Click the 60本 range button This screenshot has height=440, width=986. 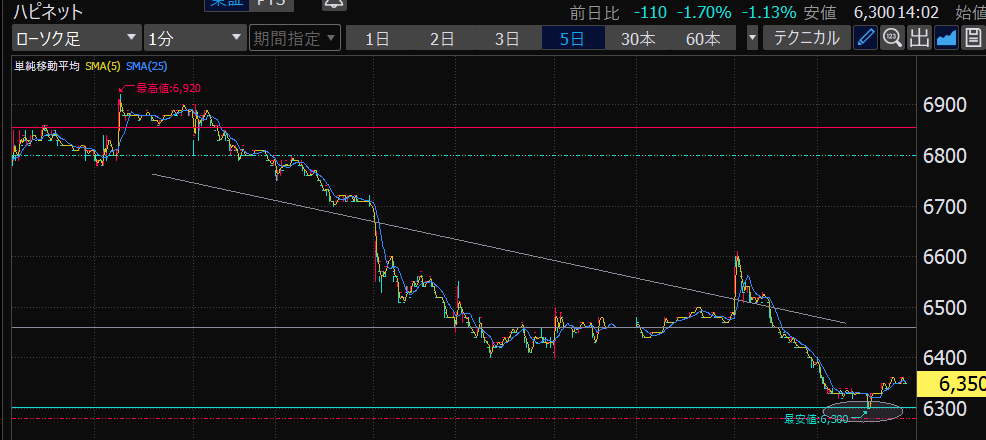(x=703, y=39)
